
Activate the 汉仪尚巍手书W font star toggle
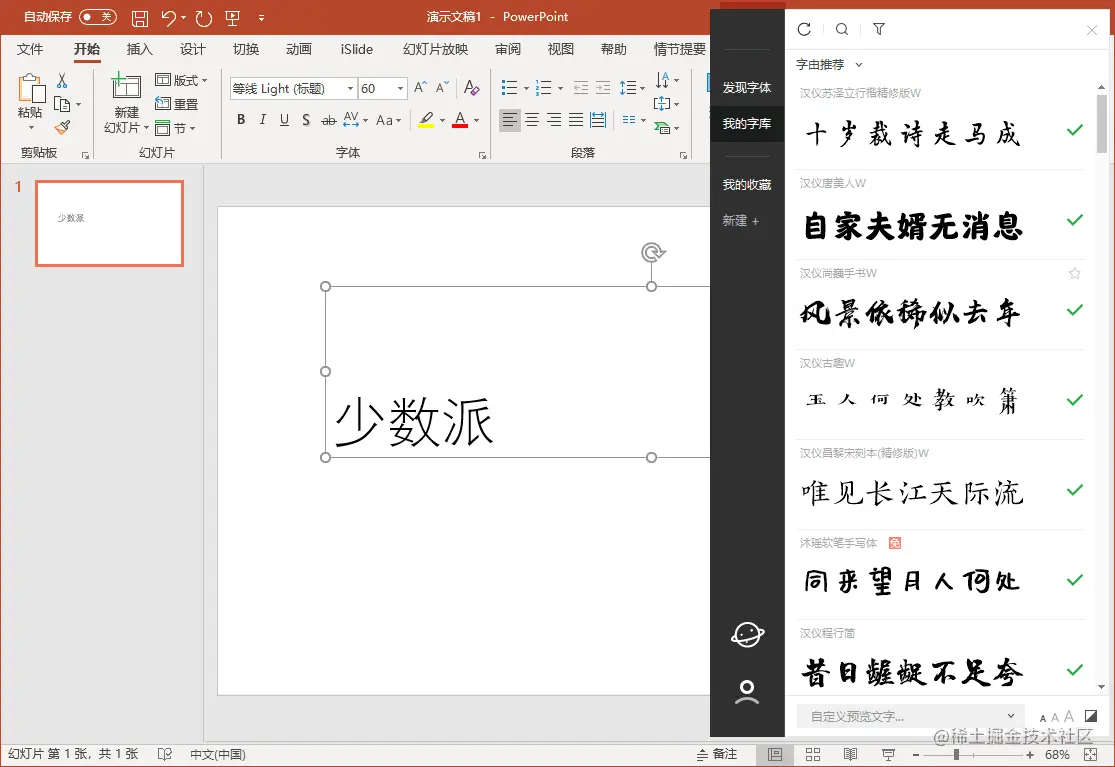[1074, 272]
